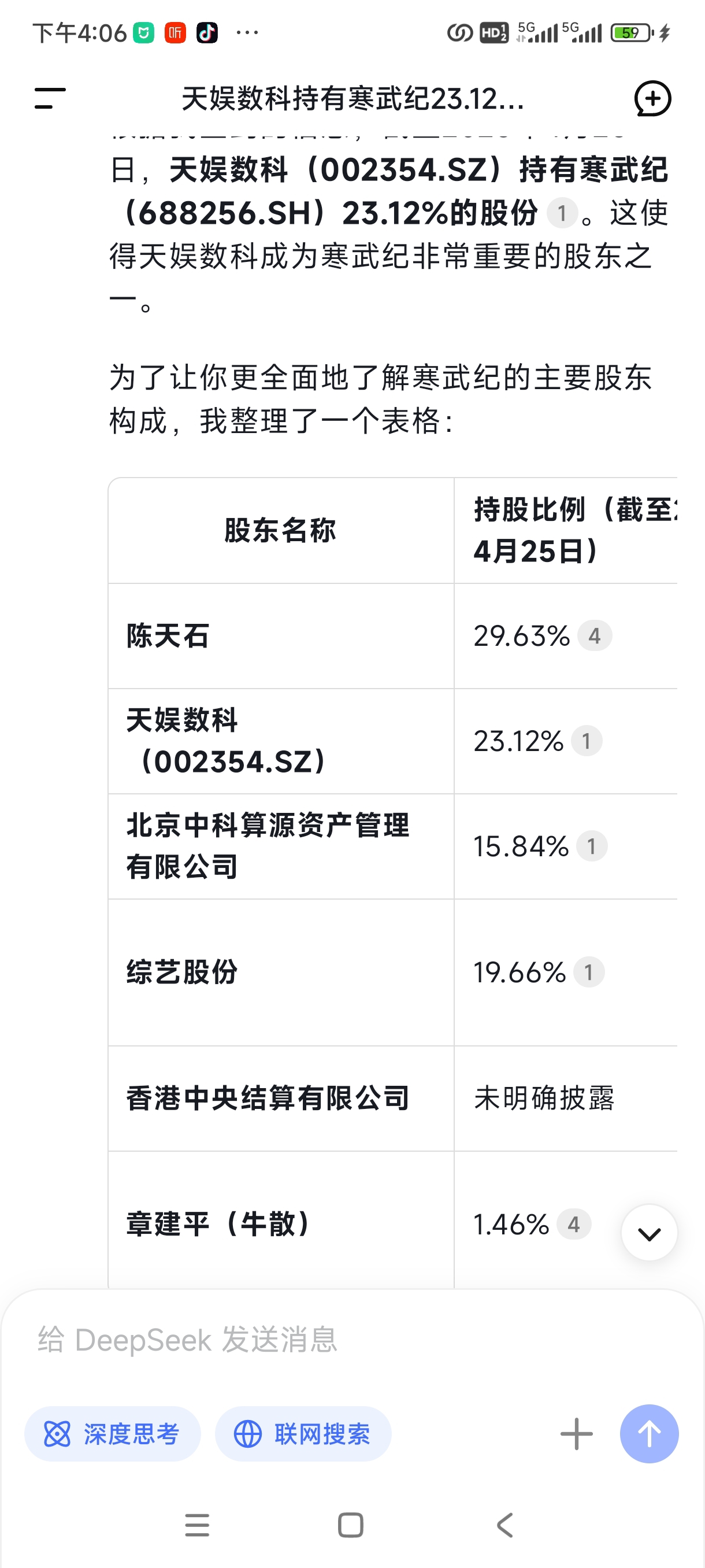Open citation 1 beside 19.66%
This screenshot has height=1568, width=705.
589,972
